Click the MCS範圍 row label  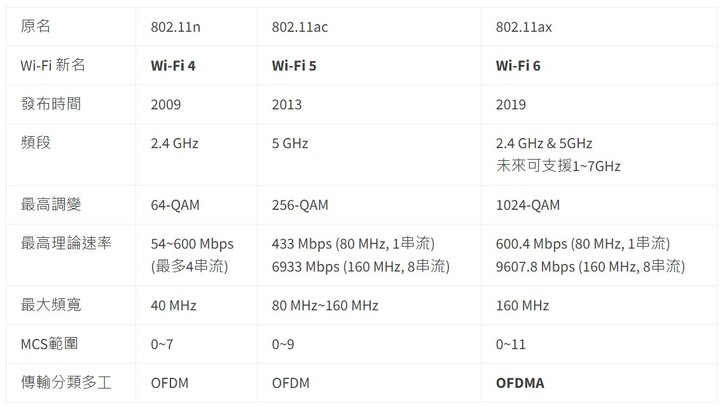(x=49, y=344)
